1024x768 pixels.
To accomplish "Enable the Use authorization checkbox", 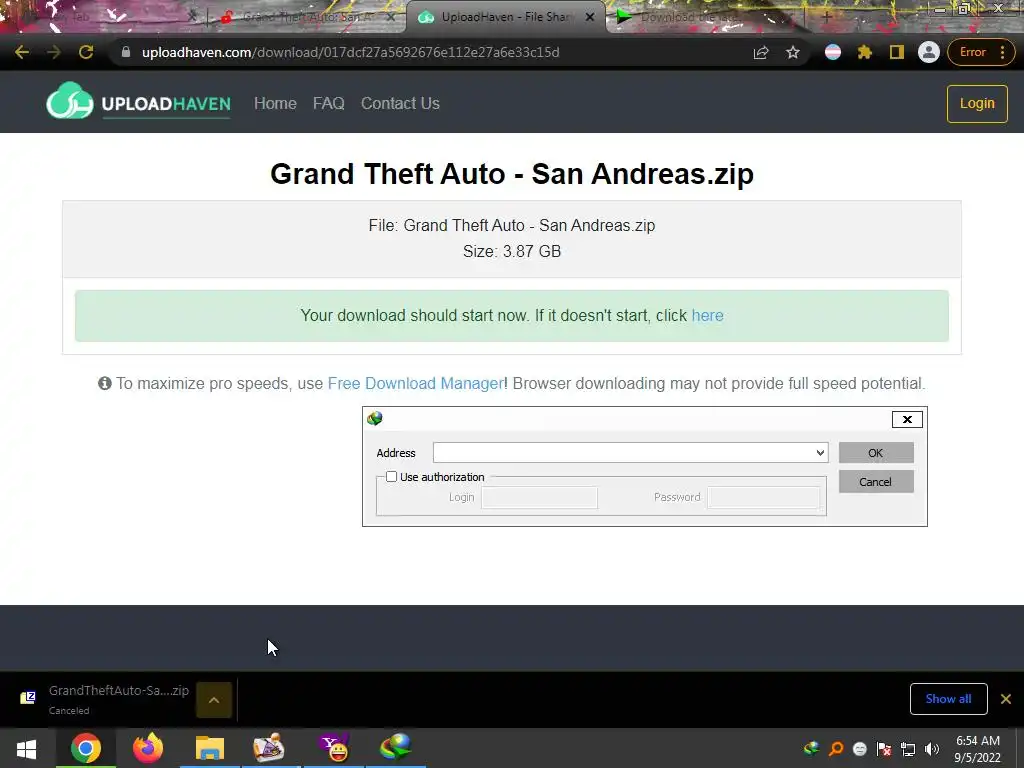I will pos(391,477).
